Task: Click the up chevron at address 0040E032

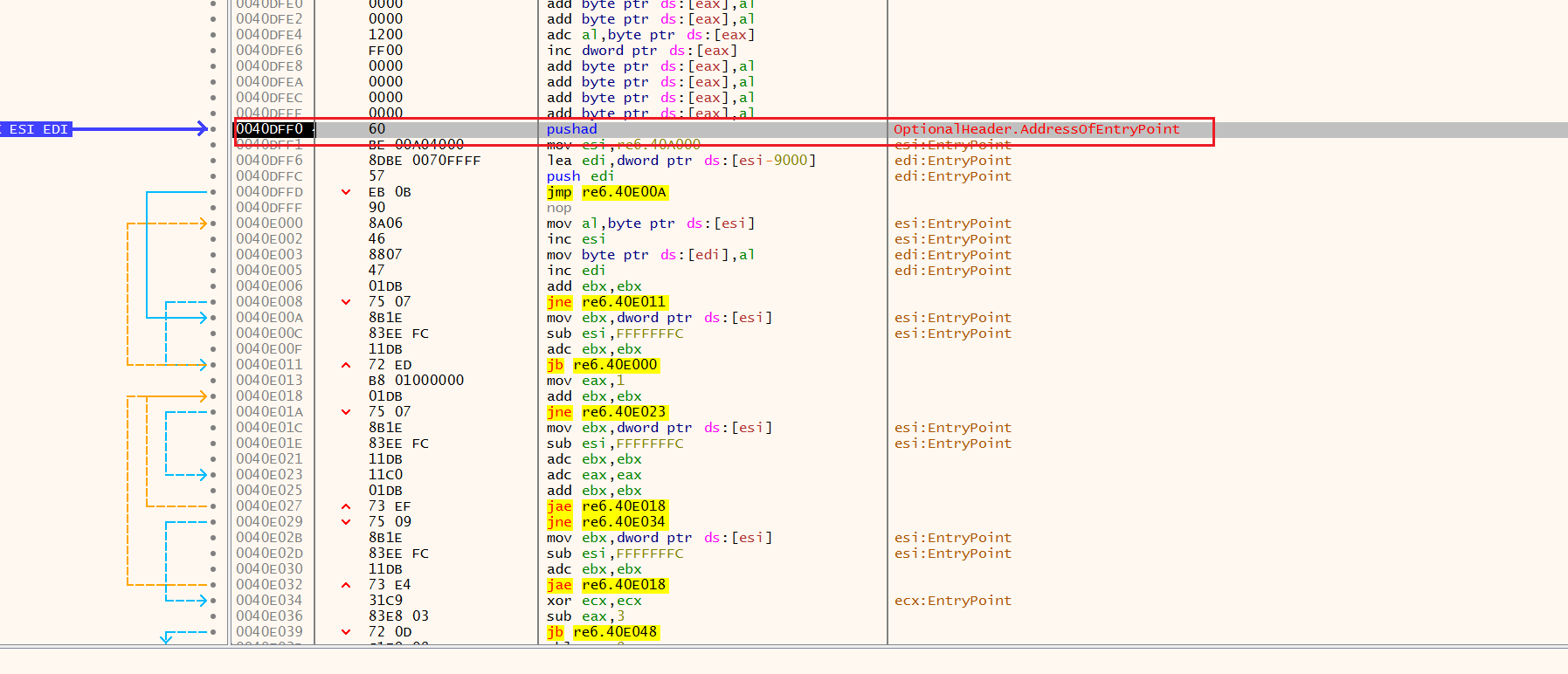Action: coord(346,585)
